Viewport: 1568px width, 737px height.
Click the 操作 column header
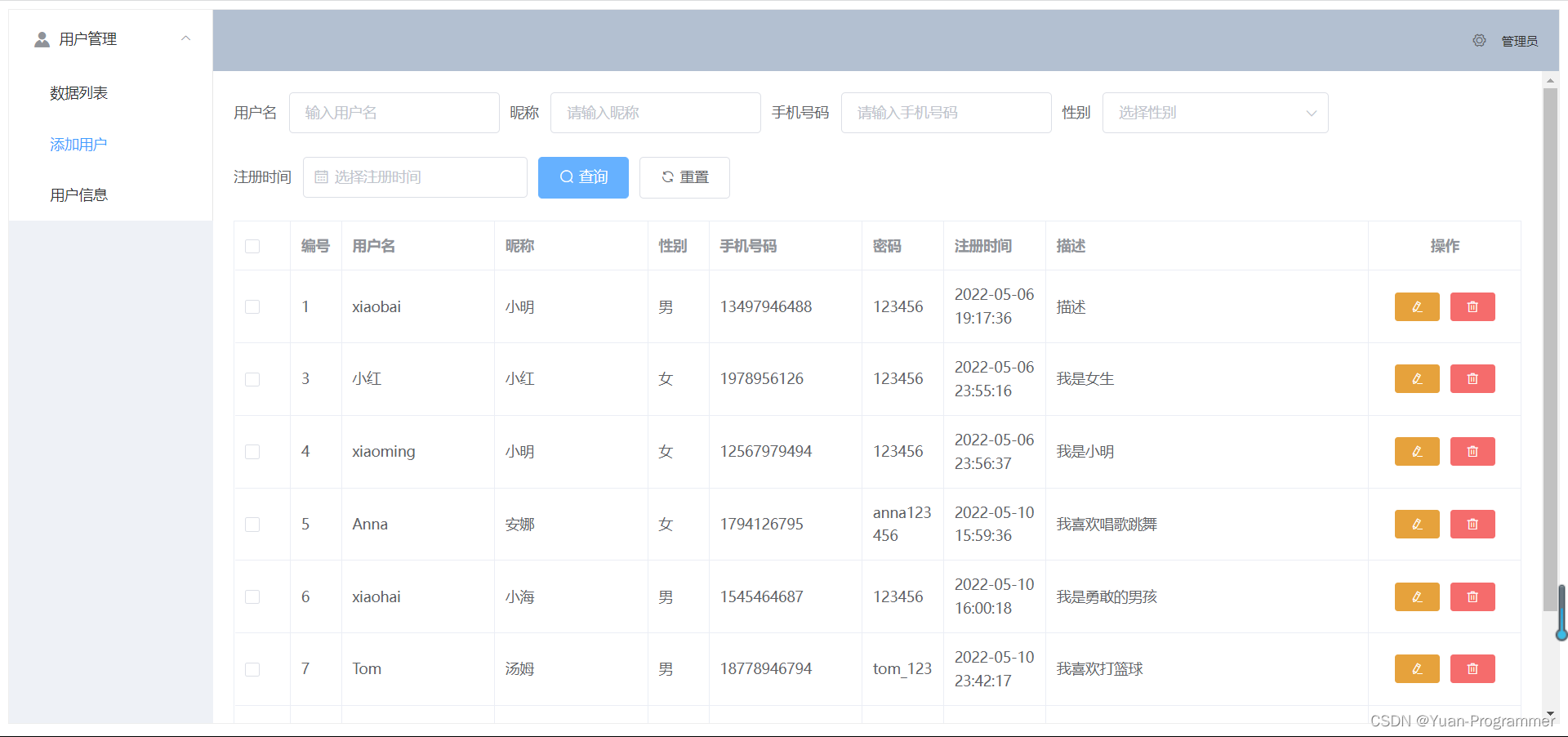[1445, 246]
